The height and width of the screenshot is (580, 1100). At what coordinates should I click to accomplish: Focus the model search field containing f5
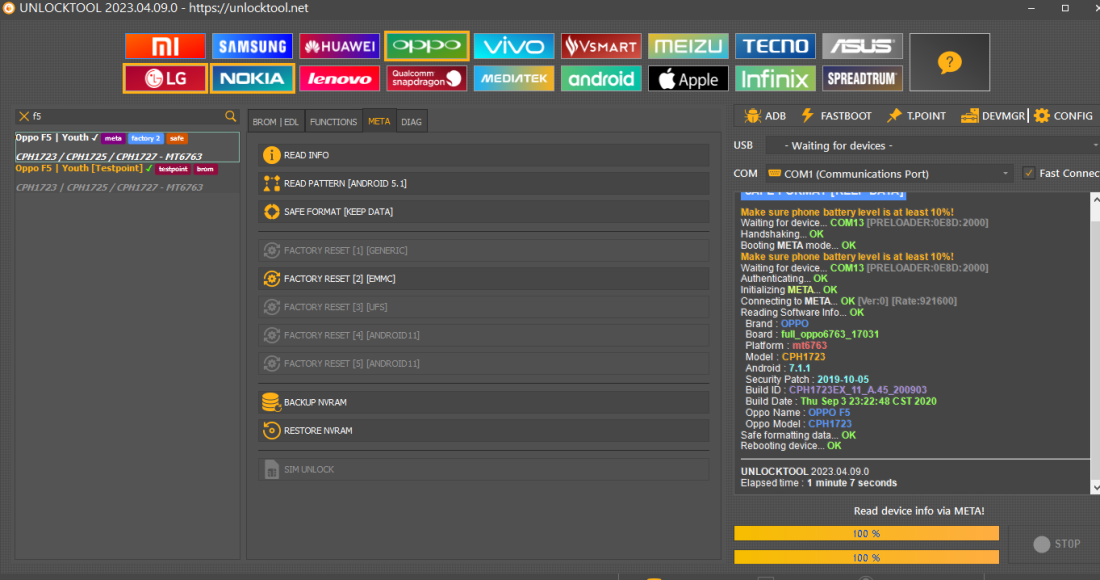tap(127, 116)
